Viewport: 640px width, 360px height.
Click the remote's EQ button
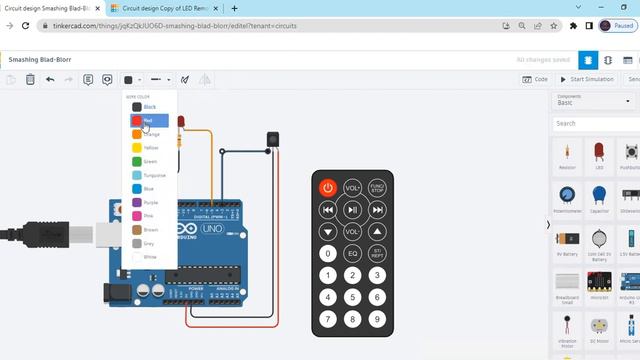352,253
